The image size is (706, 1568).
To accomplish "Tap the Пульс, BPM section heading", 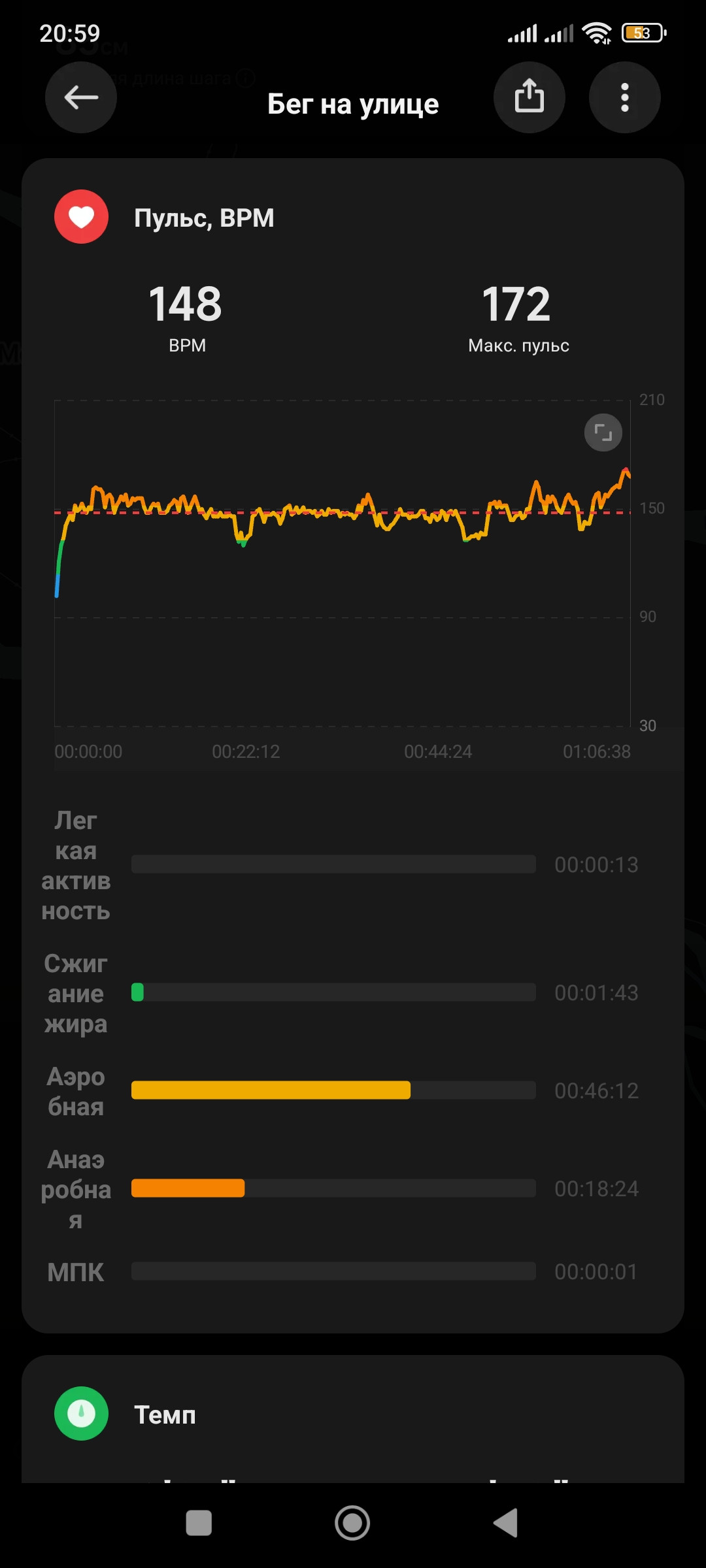I will point(204,218).
